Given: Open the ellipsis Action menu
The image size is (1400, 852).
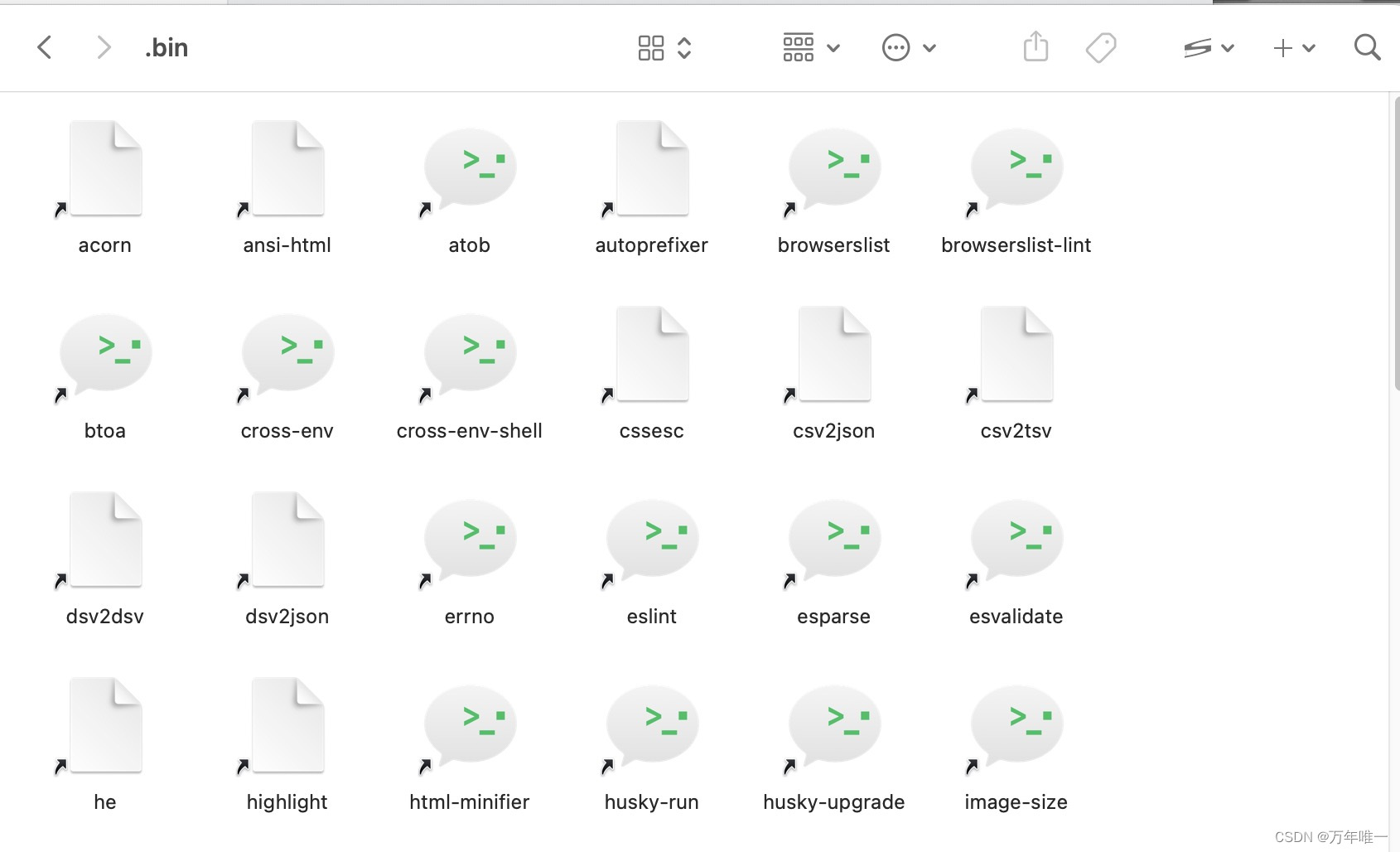Looking at the screenshot, I should click(896, 48).
